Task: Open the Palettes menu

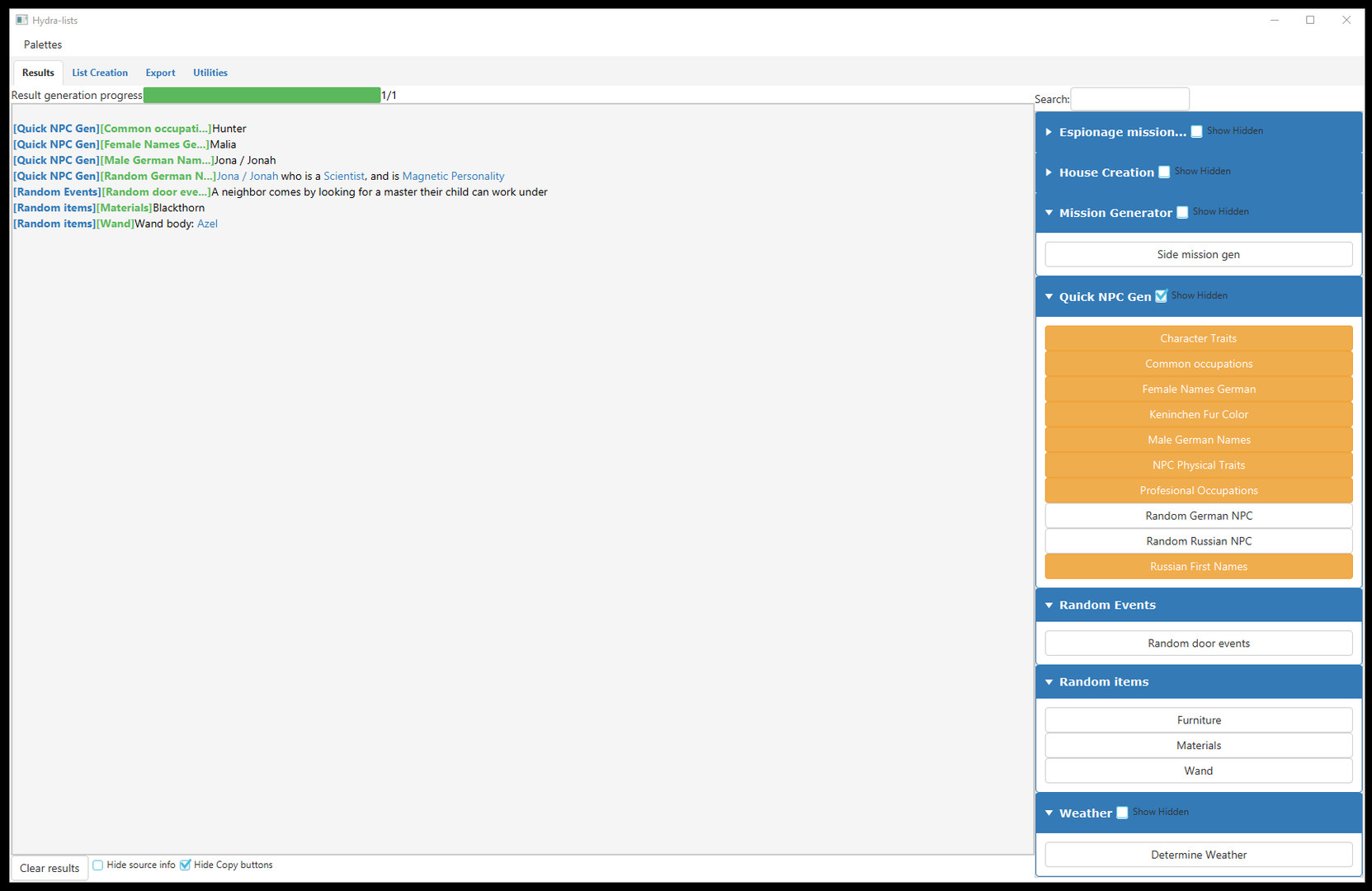Action: [43, 45]
